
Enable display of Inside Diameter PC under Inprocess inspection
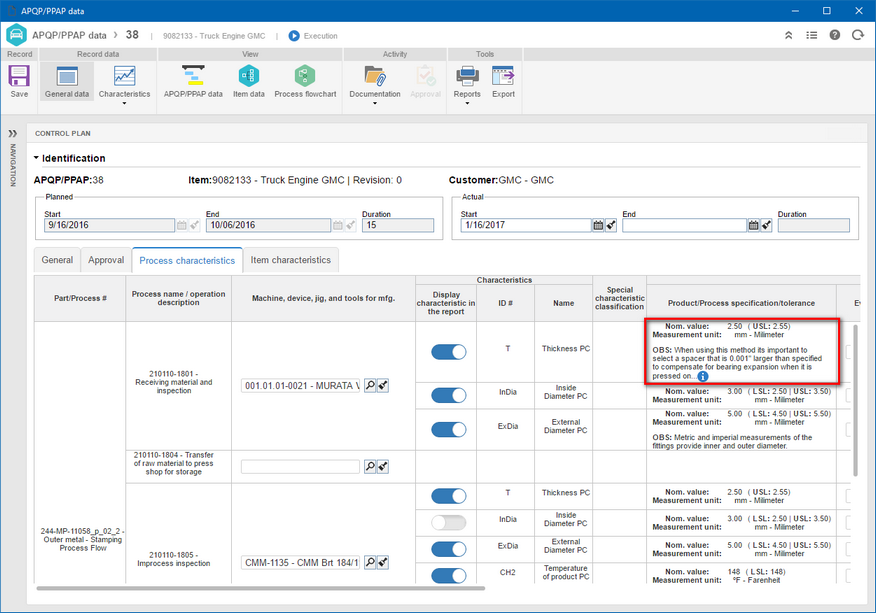coord(449,522)
